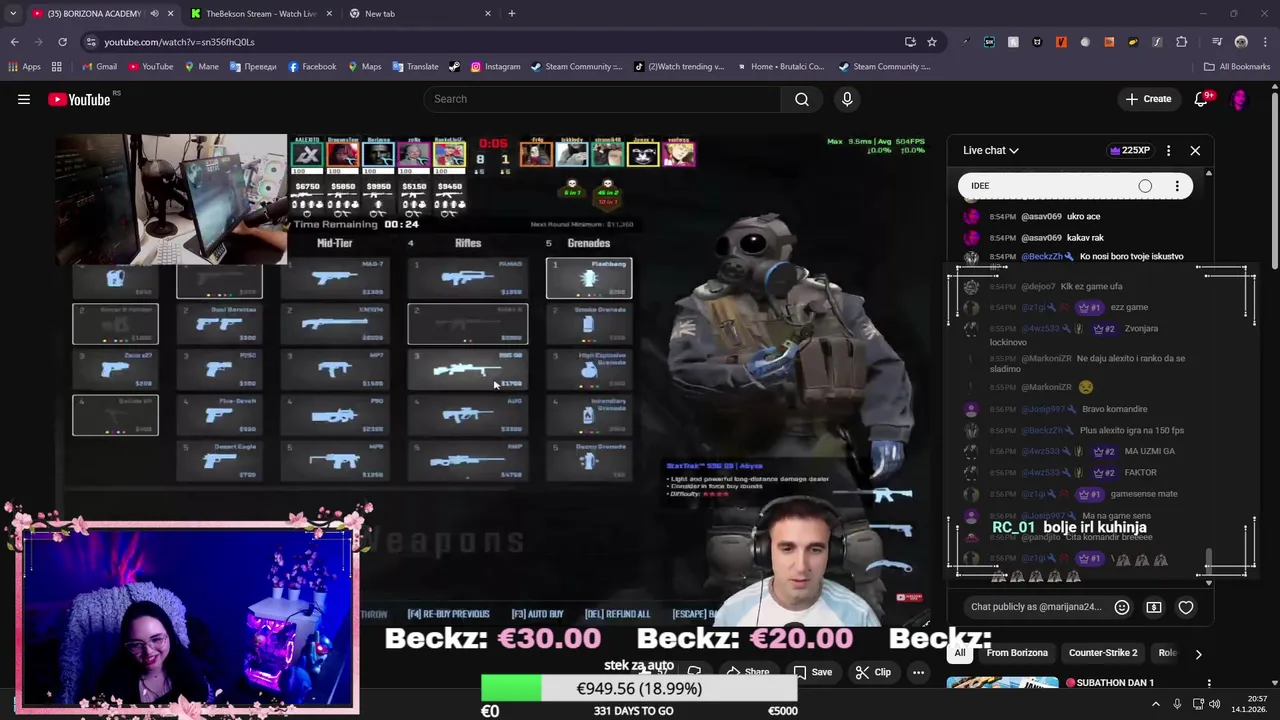Viewport: 1280px width, 720px height.
Task: Expand the Live chat mode dropdown
Action: [991, 150]
